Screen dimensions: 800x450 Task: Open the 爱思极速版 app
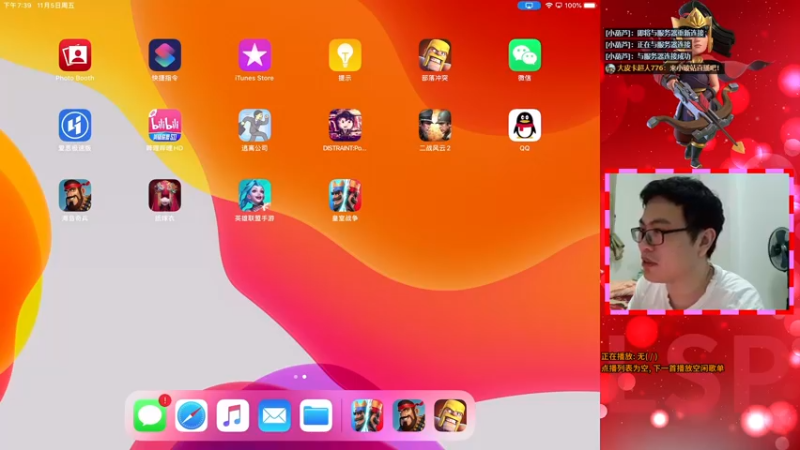click(x=75, y=125)
